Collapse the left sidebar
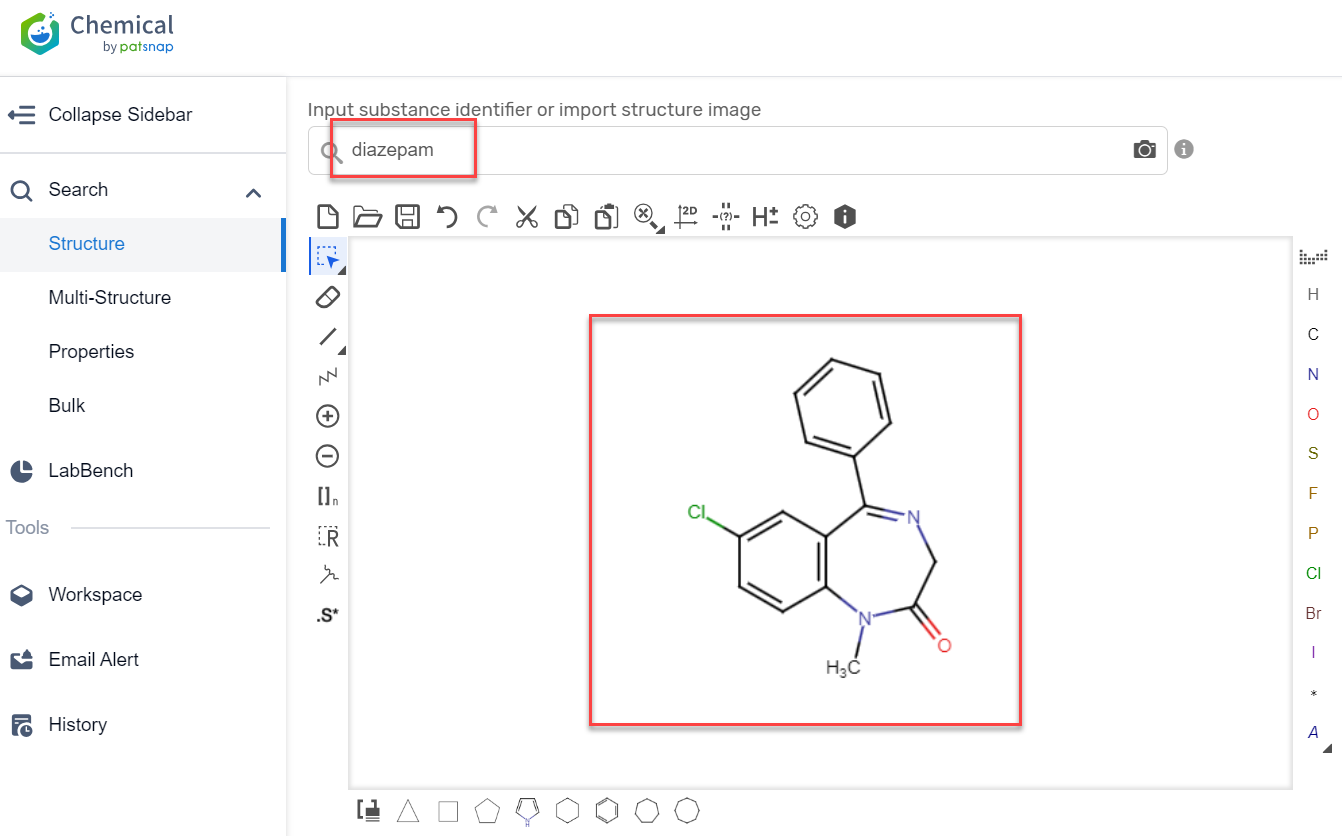The height and width of the screenshot is (836, 1342). coord(120,114)
